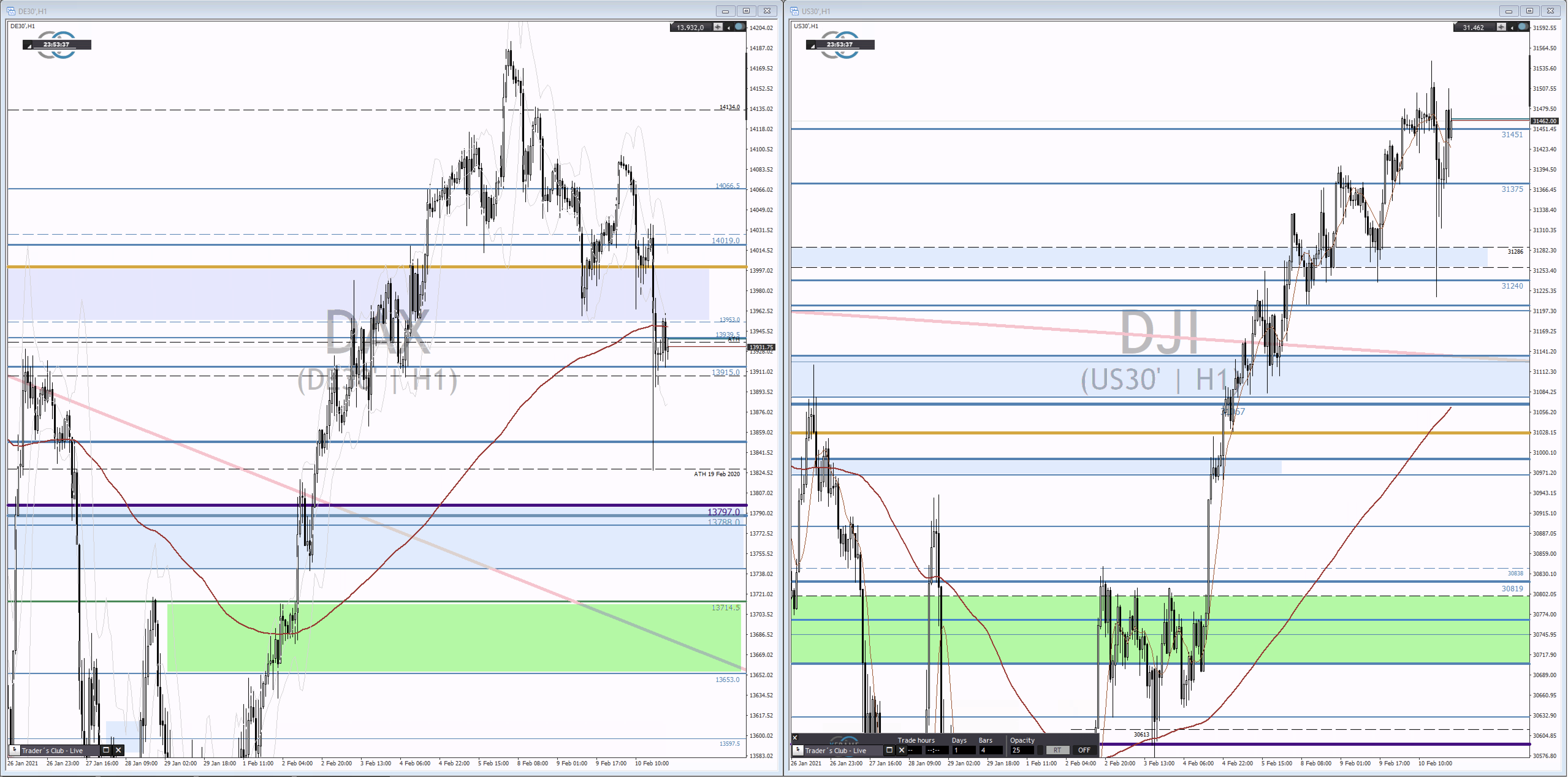Viewport: 1568px width, 777px height.
Task: Click the 13714.5 level label in DAX chart
Action: tap(725, 607)
